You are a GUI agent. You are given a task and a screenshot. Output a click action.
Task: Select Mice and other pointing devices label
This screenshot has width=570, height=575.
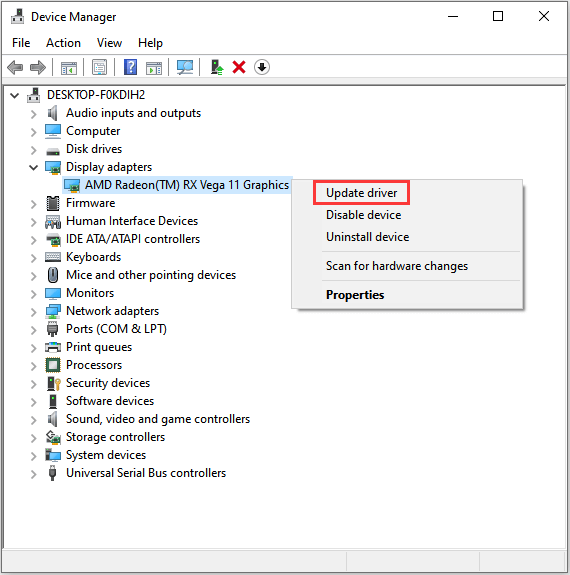click(151, 275)
